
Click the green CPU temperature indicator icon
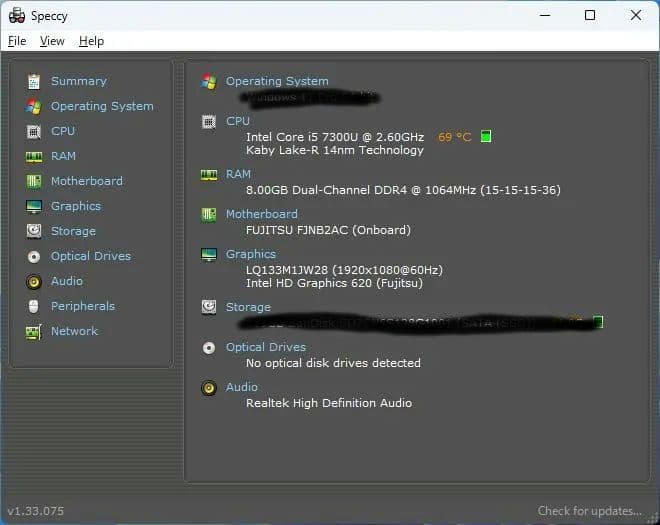click(486, 136)
